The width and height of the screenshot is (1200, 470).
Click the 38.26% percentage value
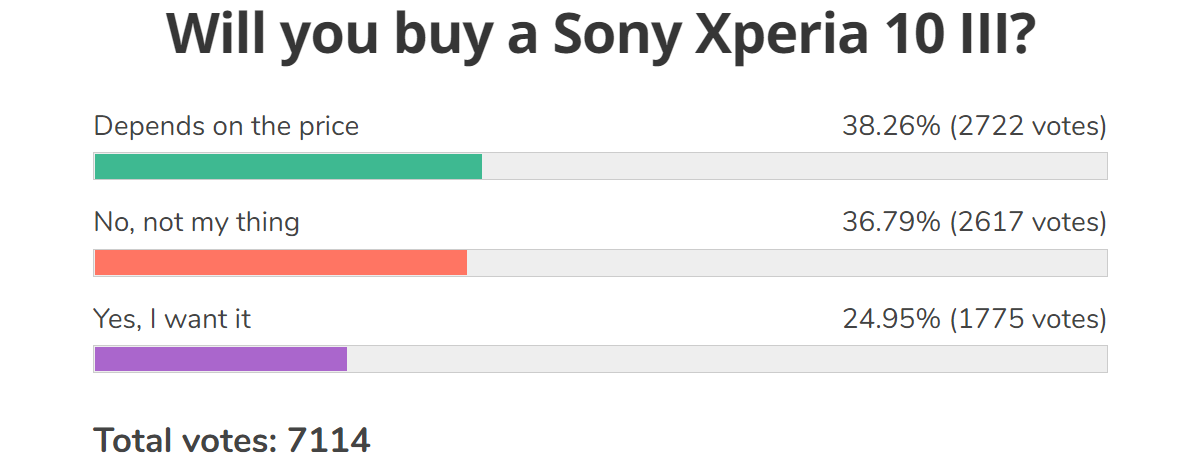891,127
